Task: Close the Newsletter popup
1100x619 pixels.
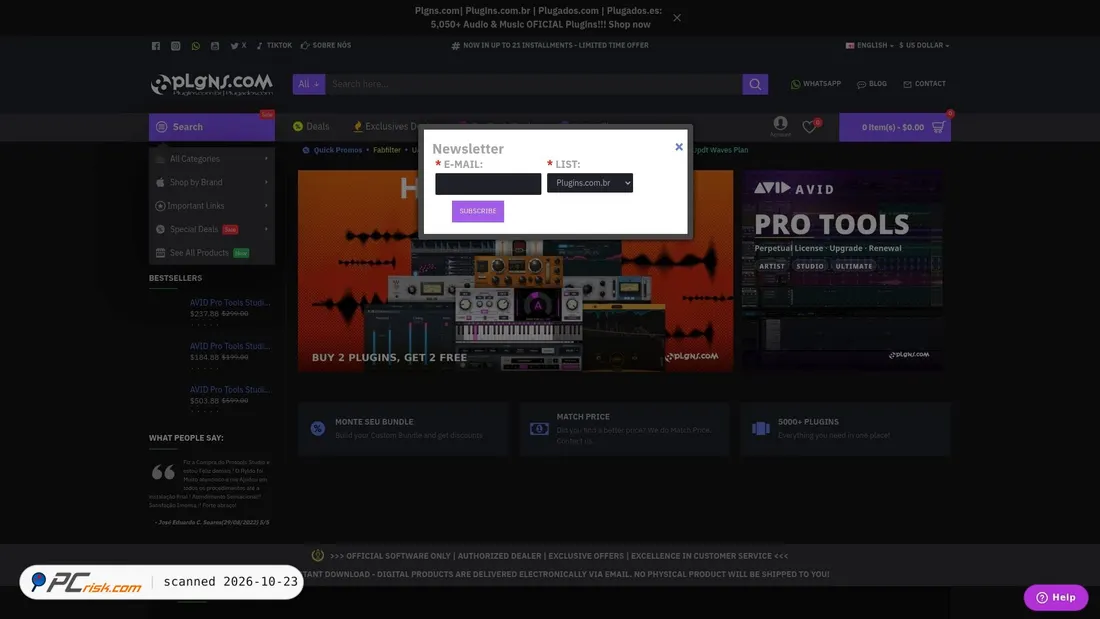Action: coord(678,147)
